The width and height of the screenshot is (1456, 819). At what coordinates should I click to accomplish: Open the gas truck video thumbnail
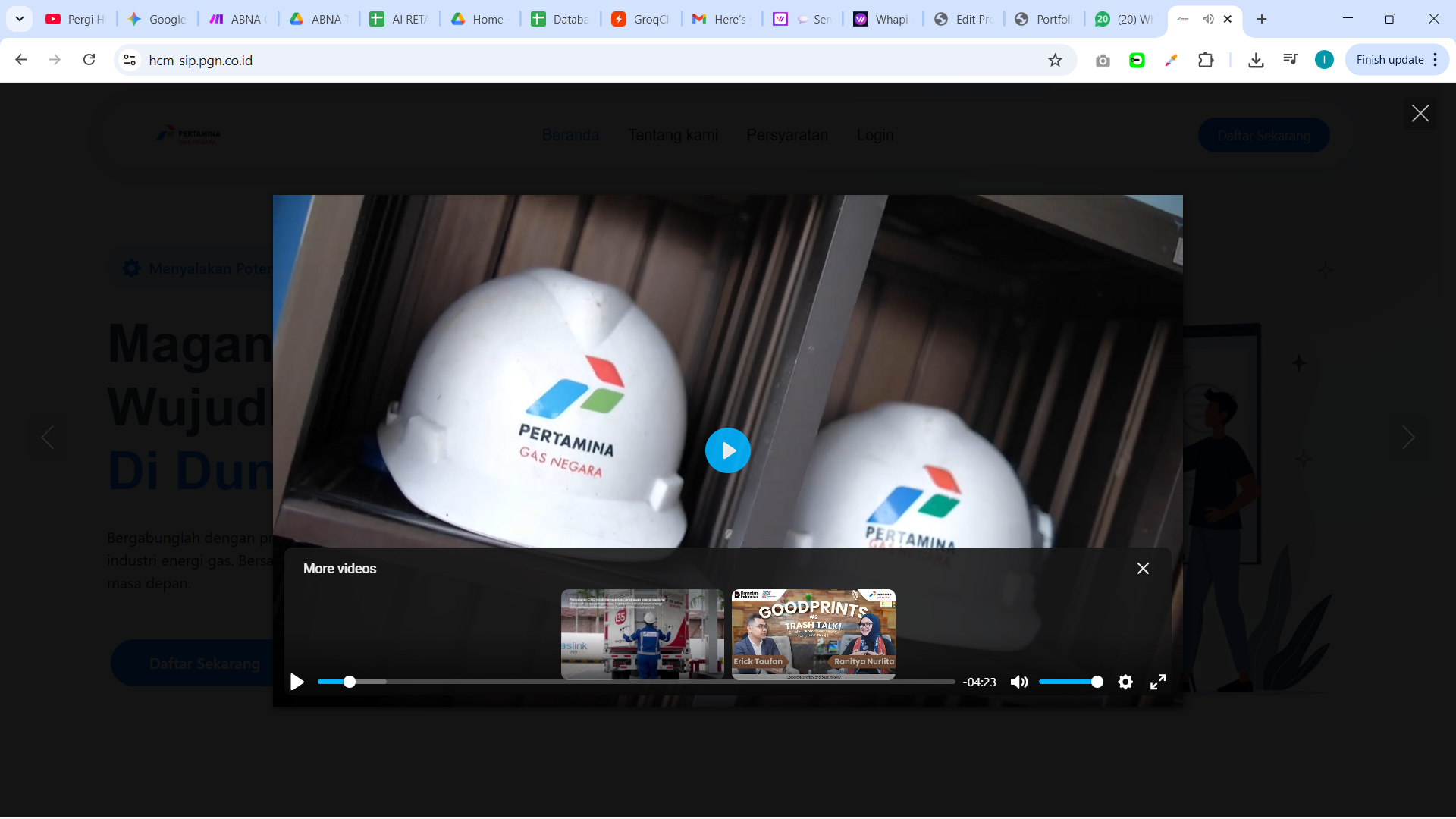[x=642, y=633]
